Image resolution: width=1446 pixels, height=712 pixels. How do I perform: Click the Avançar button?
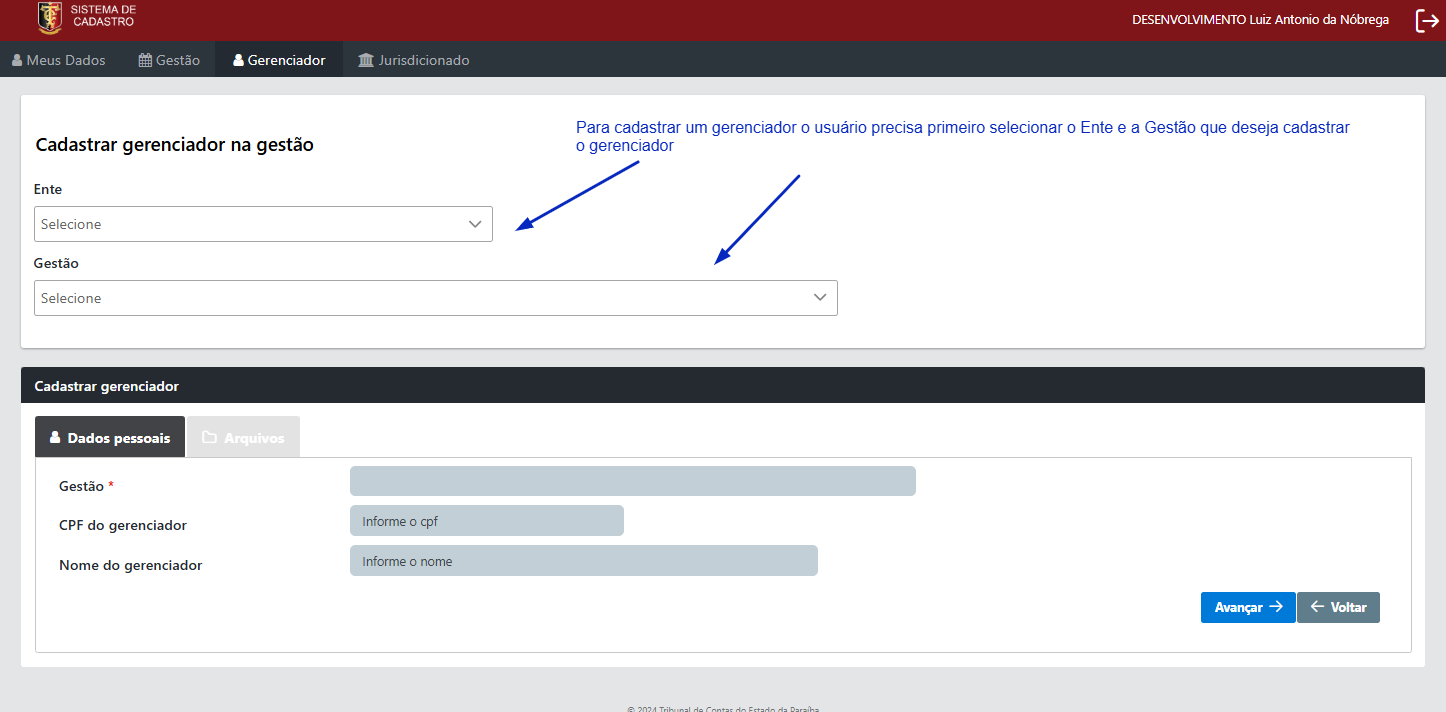(1248, 607)
